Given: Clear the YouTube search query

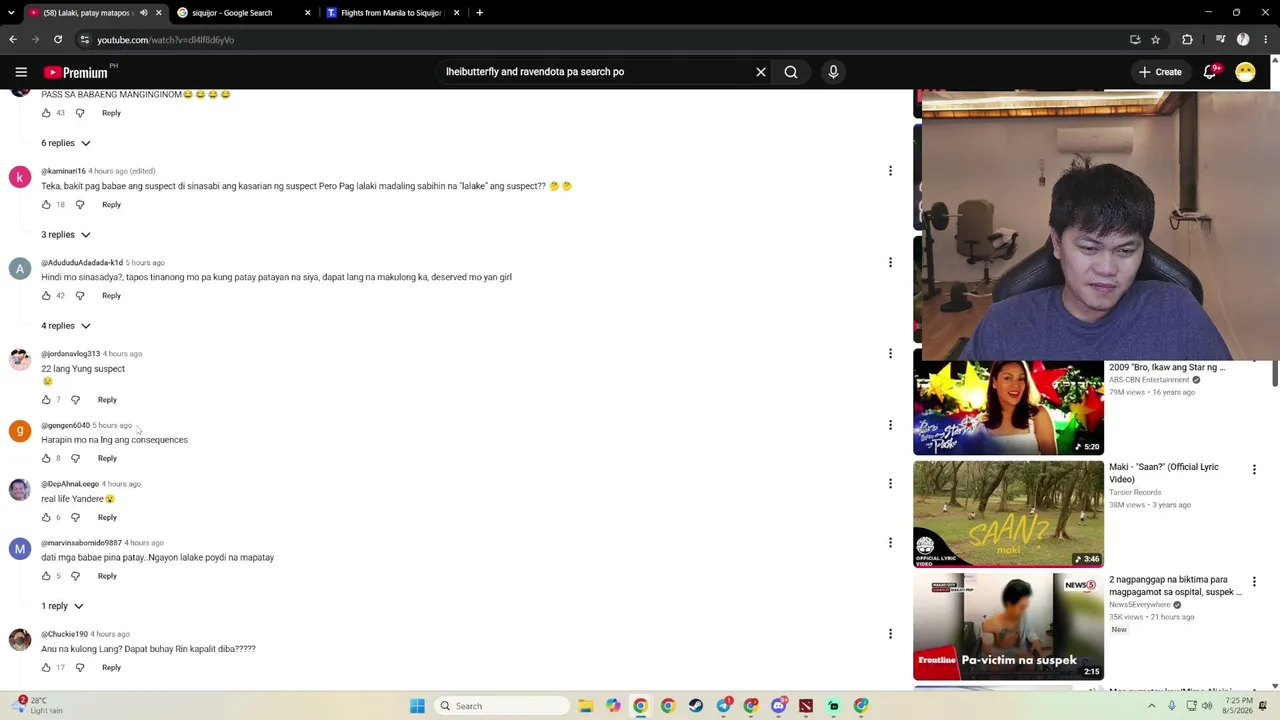Looking at the screenshot, I should [x=761, y=72].
